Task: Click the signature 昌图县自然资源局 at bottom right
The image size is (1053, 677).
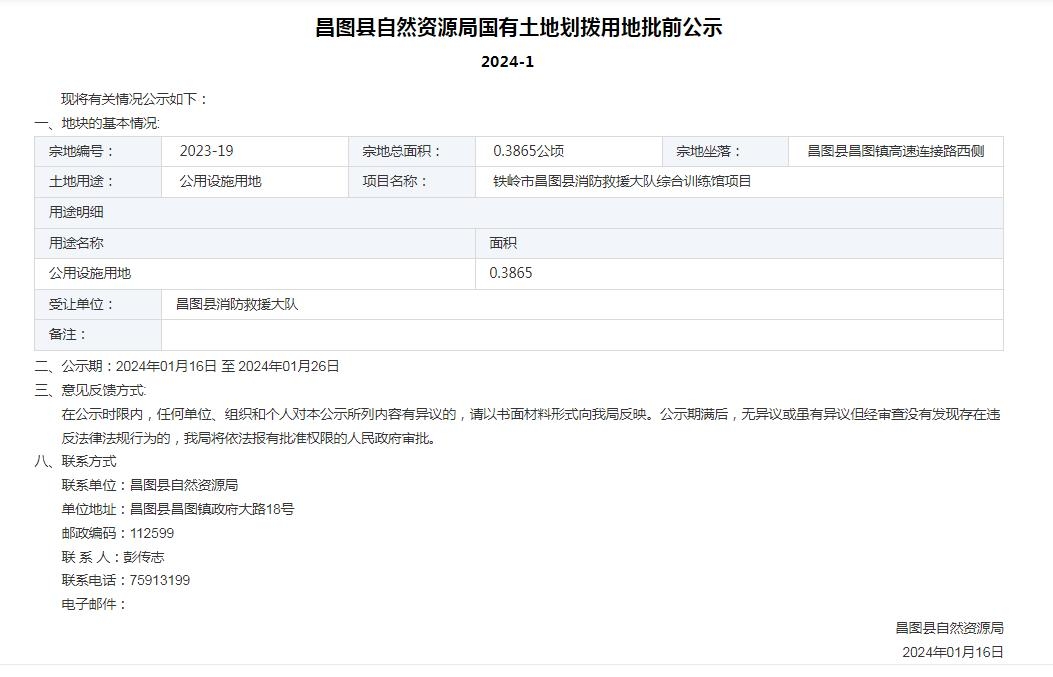Action: 949,628
